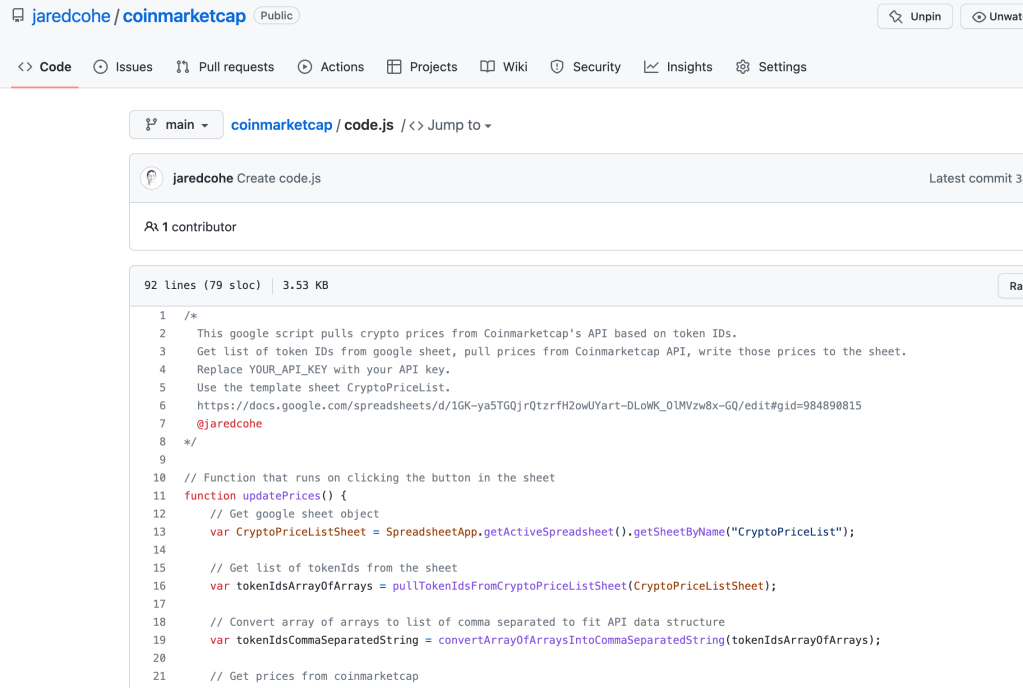This screenshot has height=688, width=1023.
Task: Open the Create code.js commit message link
Action: (x=278, y=178)
